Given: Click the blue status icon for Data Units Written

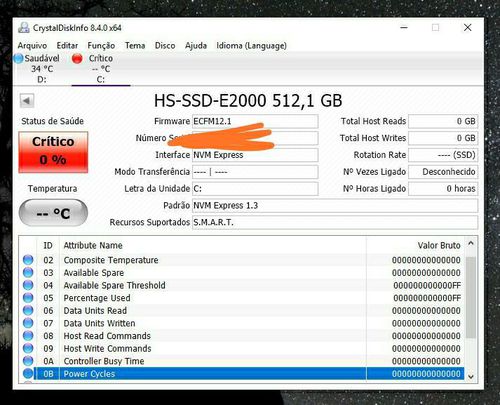Looking at the screenshot, I should pyautogui.click(x=28, y=323).
